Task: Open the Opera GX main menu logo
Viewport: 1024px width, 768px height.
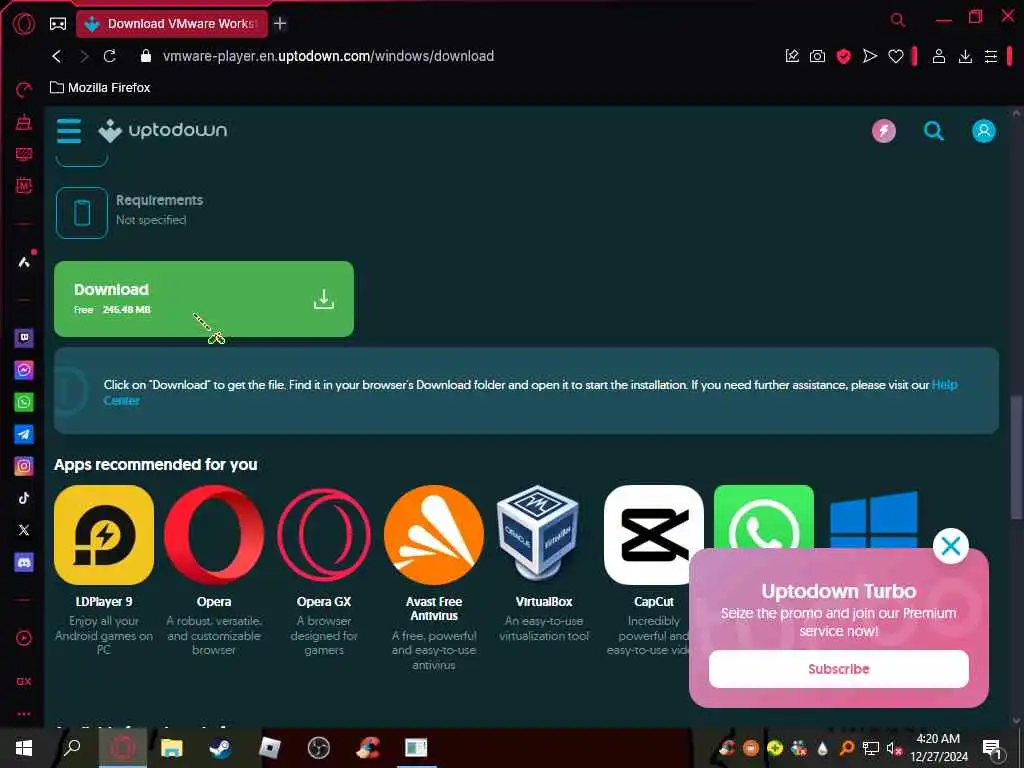Action: tap(24, 24)
